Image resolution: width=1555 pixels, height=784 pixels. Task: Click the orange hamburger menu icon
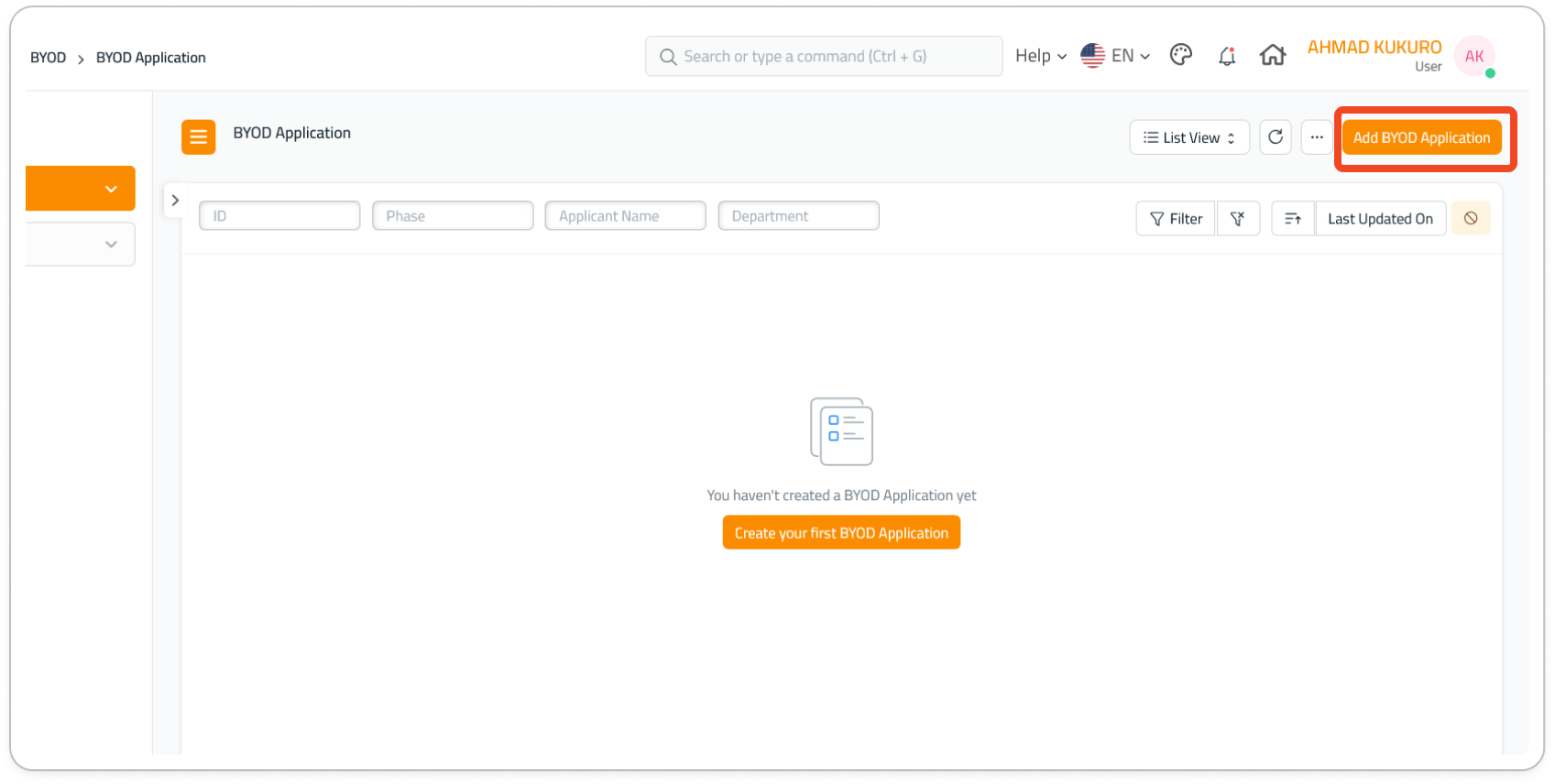pos(198,137)
